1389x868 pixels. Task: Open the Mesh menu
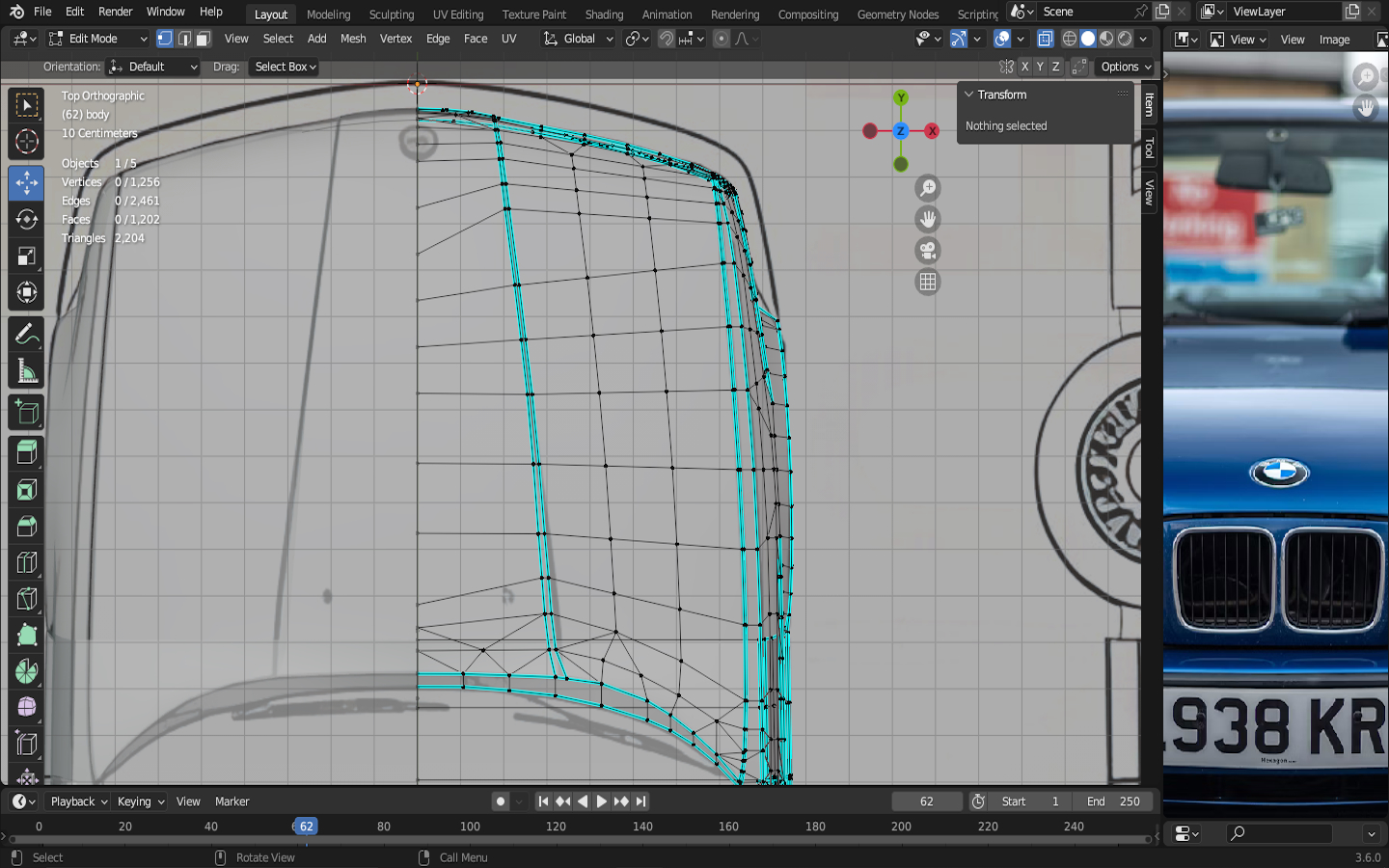pos(353,39)
